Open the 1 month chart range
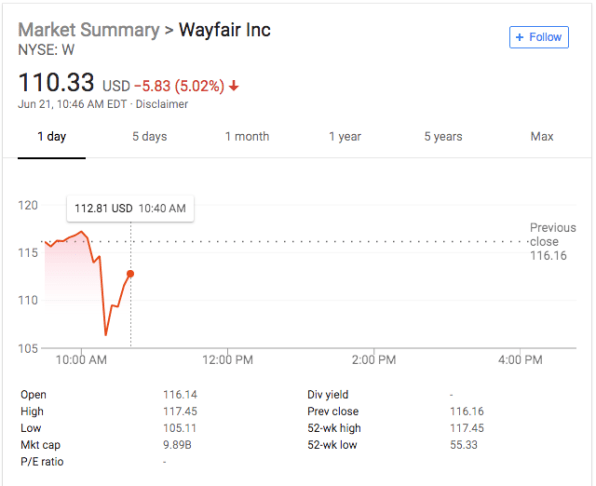 (x=247, y=136)
